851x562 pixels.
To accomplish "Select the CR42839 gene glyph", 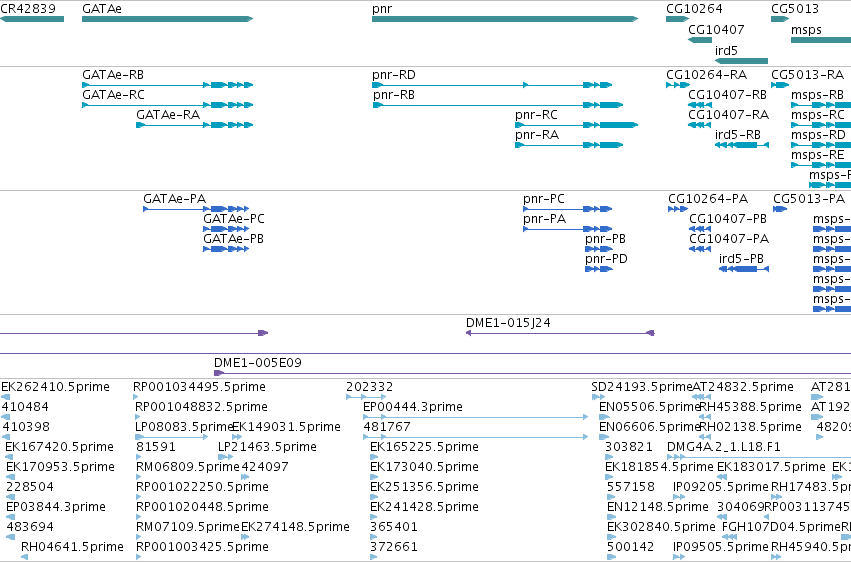I will click(32, 19).
